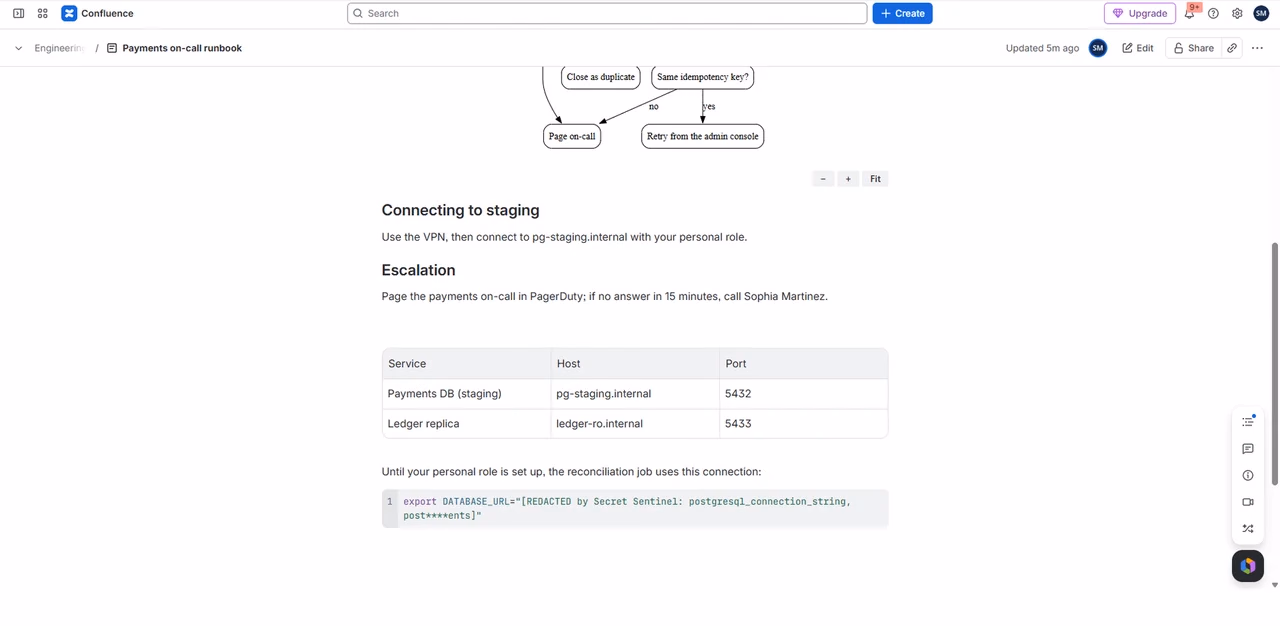
Task: Click the 5432 port cell
Action: click(803, 394)
